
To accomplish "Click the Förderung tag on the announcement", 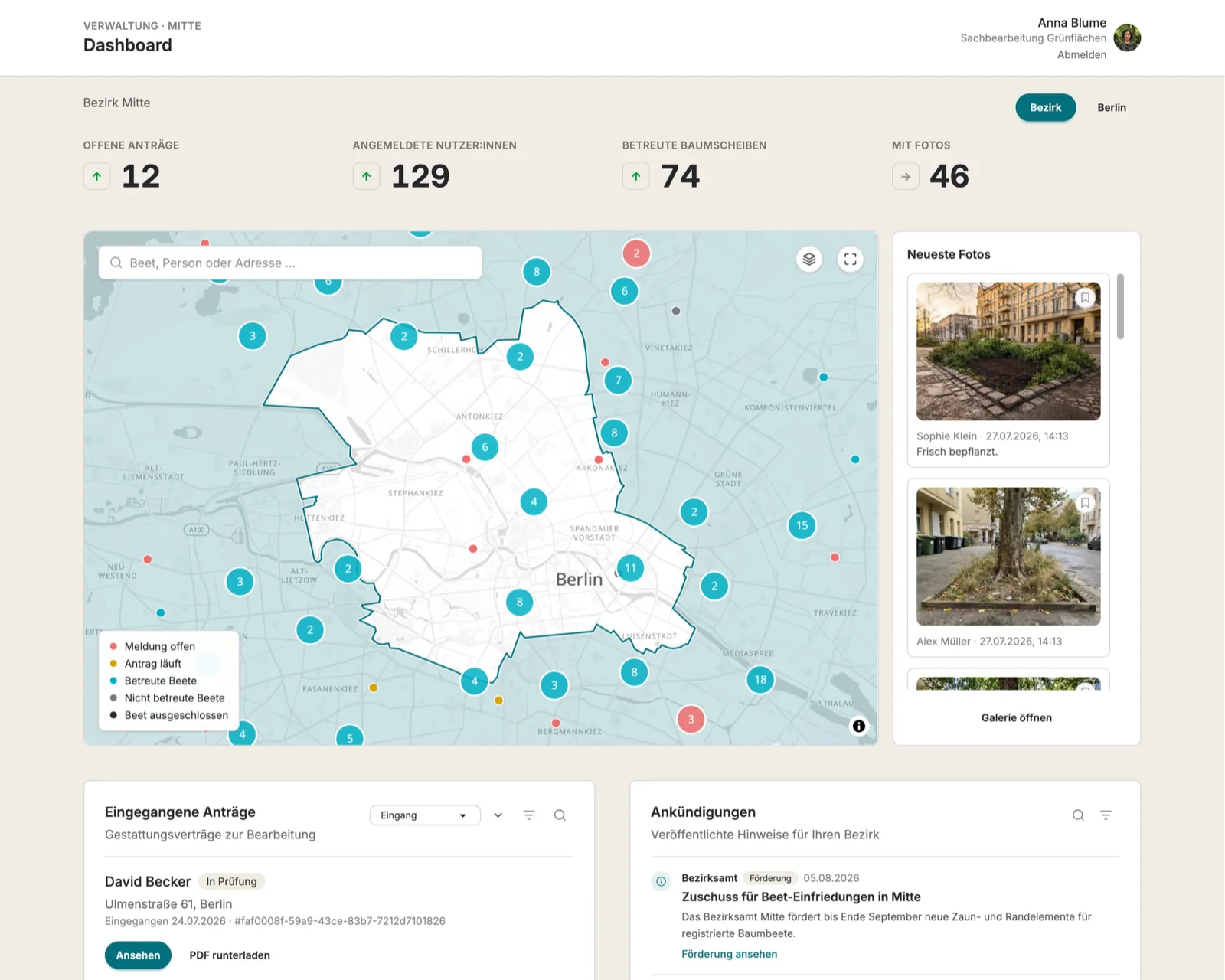I will pos(770,878).
